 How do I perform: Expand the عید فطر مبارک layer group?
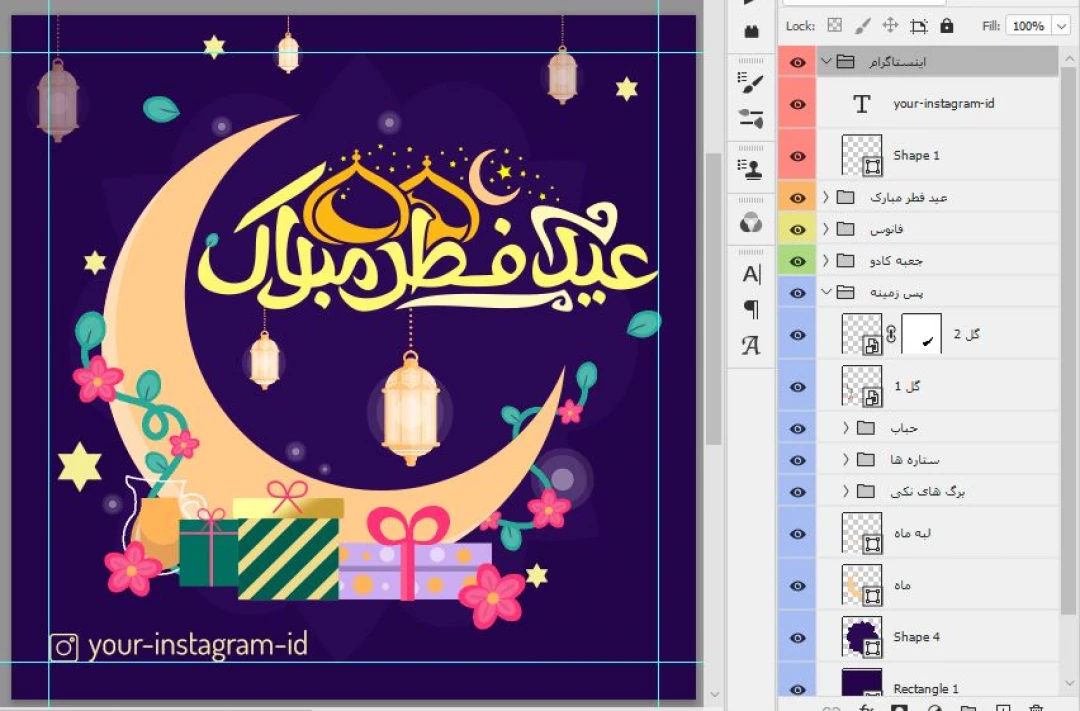point(826,197)
